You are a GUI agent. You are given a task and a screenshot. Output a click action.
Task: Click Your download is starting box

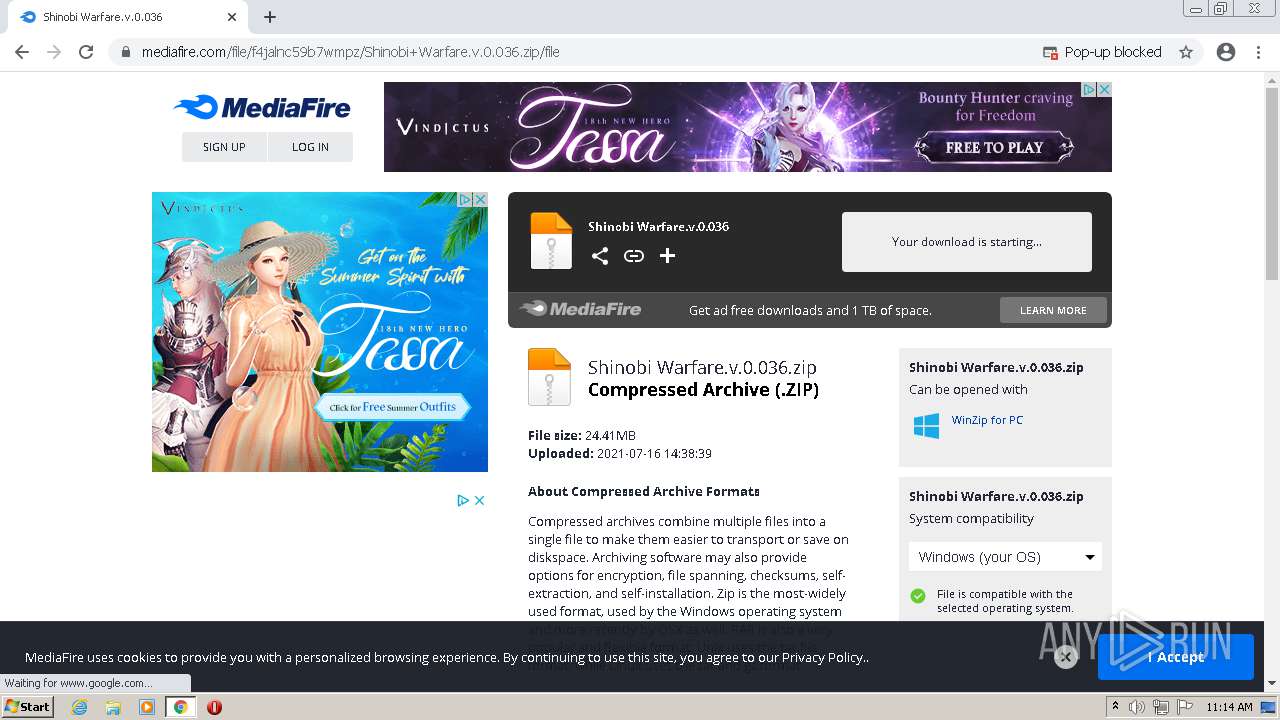coord(967,242)
